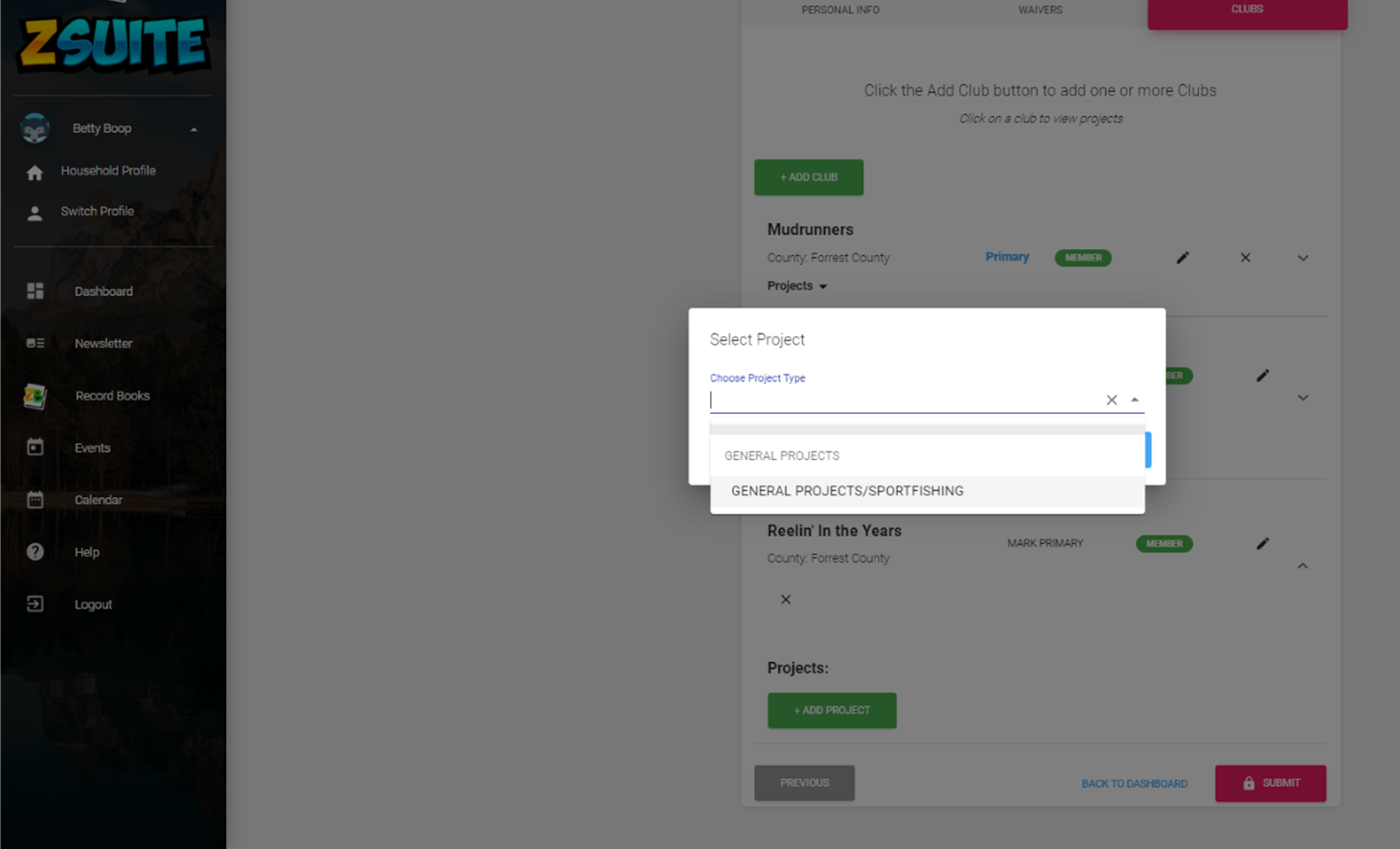Open the Help page

click(87, 552)
